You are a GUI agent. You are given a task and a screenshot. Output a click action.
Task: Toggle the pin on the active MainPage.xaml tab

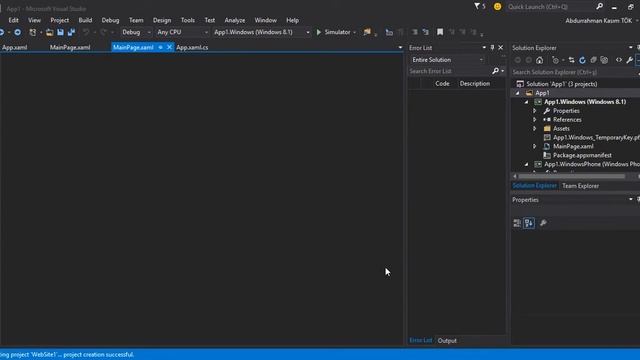click(160, 47)
